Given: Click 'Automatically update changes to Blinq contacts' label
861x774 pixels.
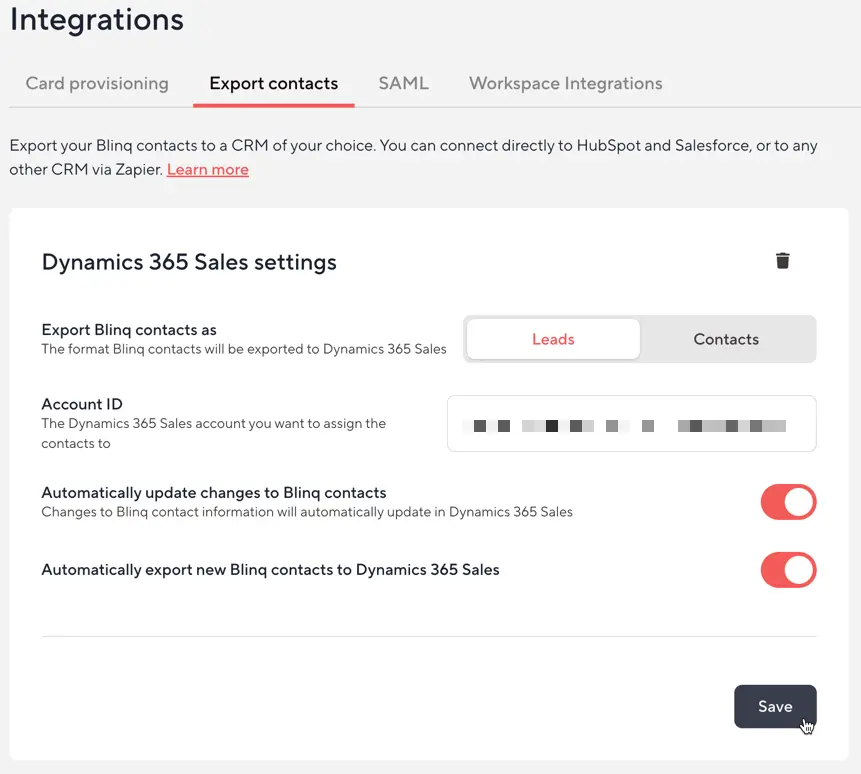Looking at the screenshot, I should coord(214,493).
